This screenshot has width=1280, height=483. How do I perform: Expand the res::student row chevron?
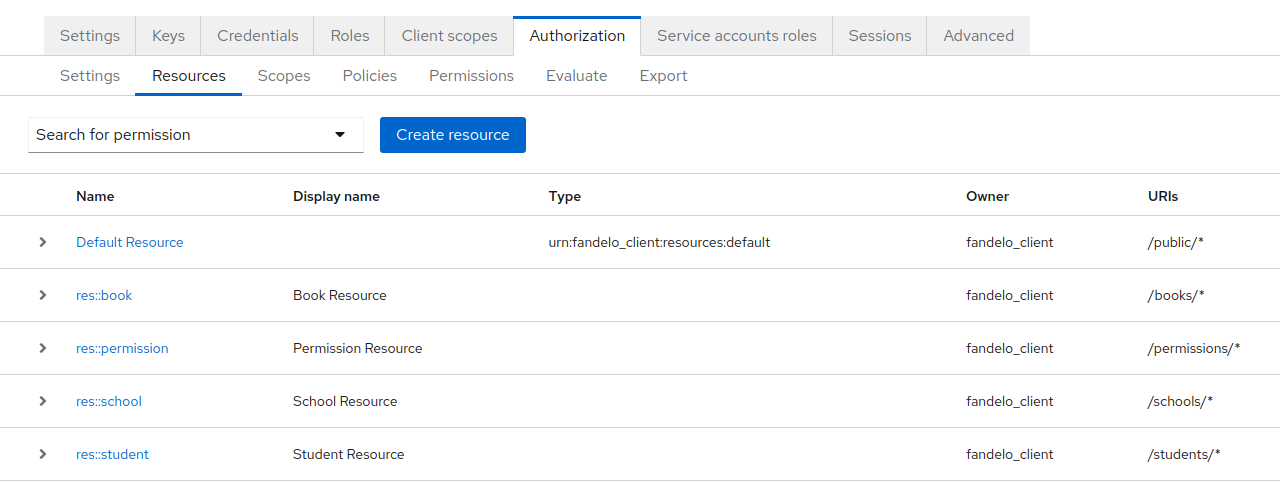click(x=43, y=454)
